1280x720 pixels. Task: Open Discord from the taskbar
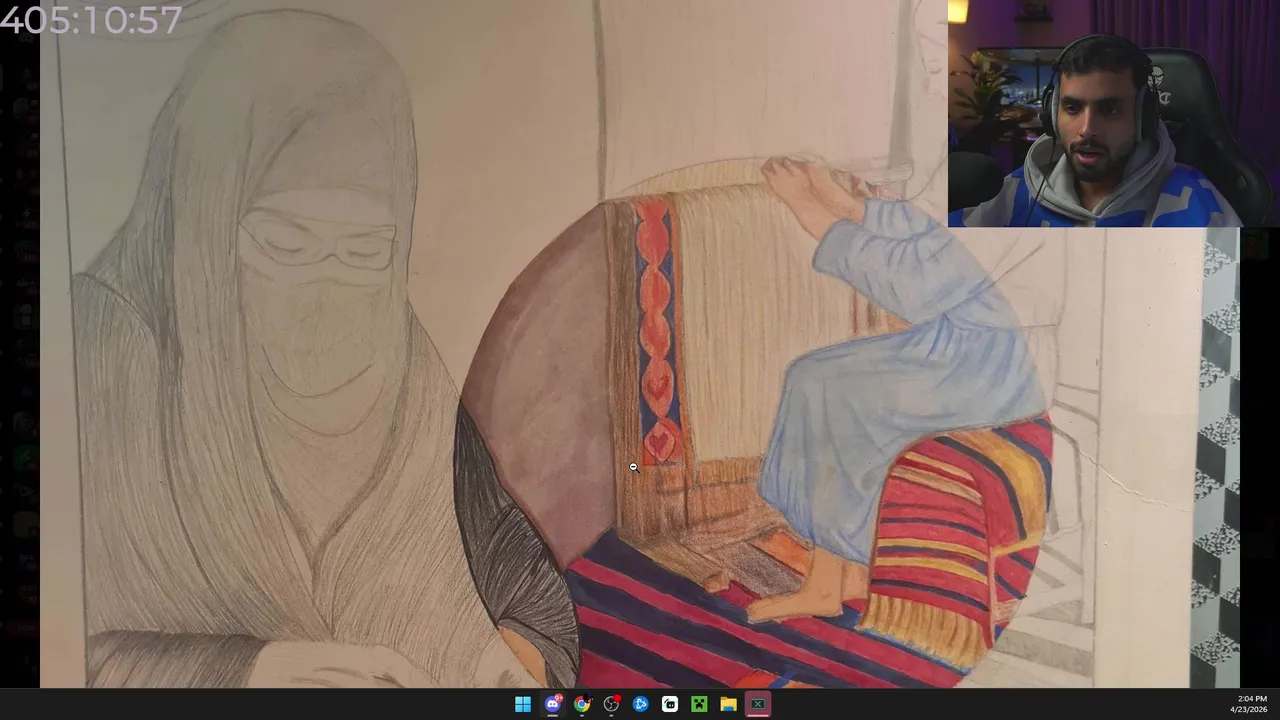553,704
